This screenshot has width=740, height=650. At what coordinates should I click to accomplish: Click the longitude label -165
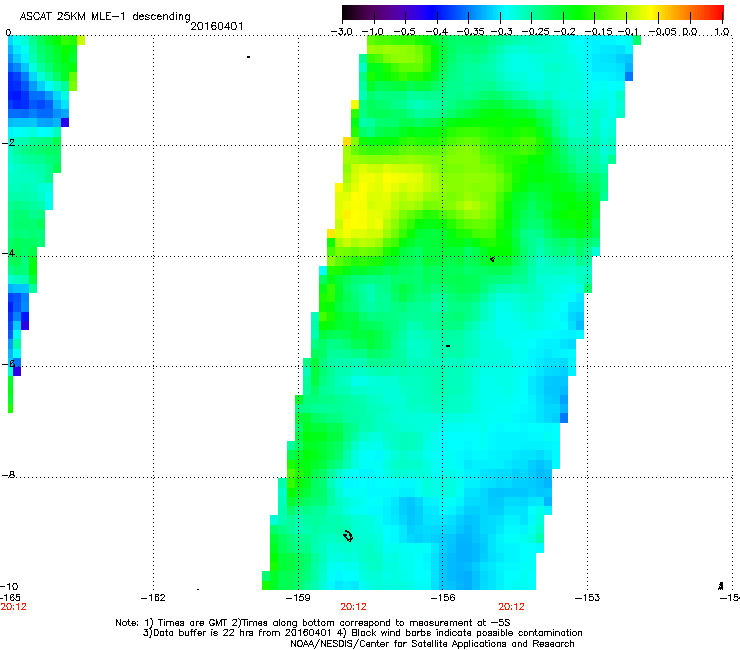tap(10, 598)
